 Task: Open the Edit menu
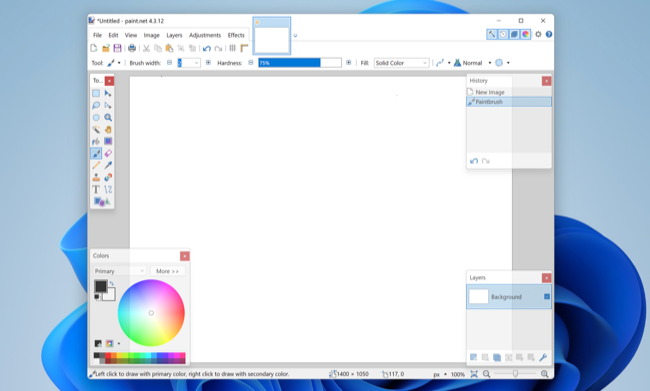[x=113, y=35]
